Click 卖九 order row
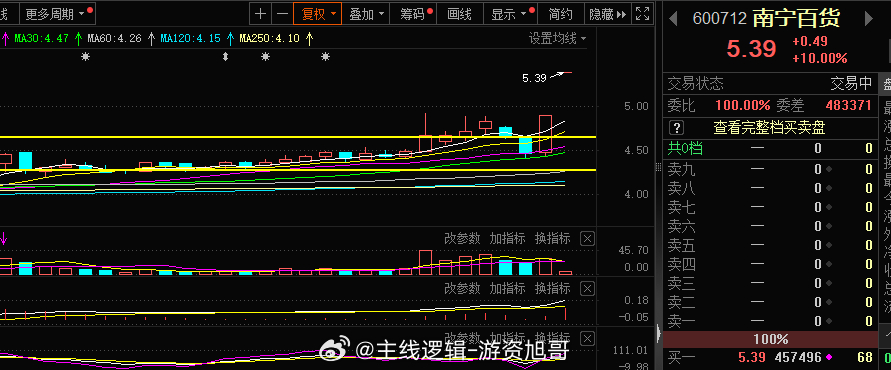 coord(771,169)
